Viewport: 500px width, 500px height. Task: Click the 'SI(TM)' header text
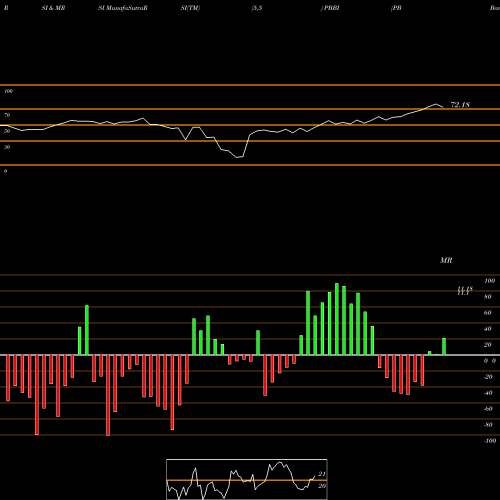[190, 8]
